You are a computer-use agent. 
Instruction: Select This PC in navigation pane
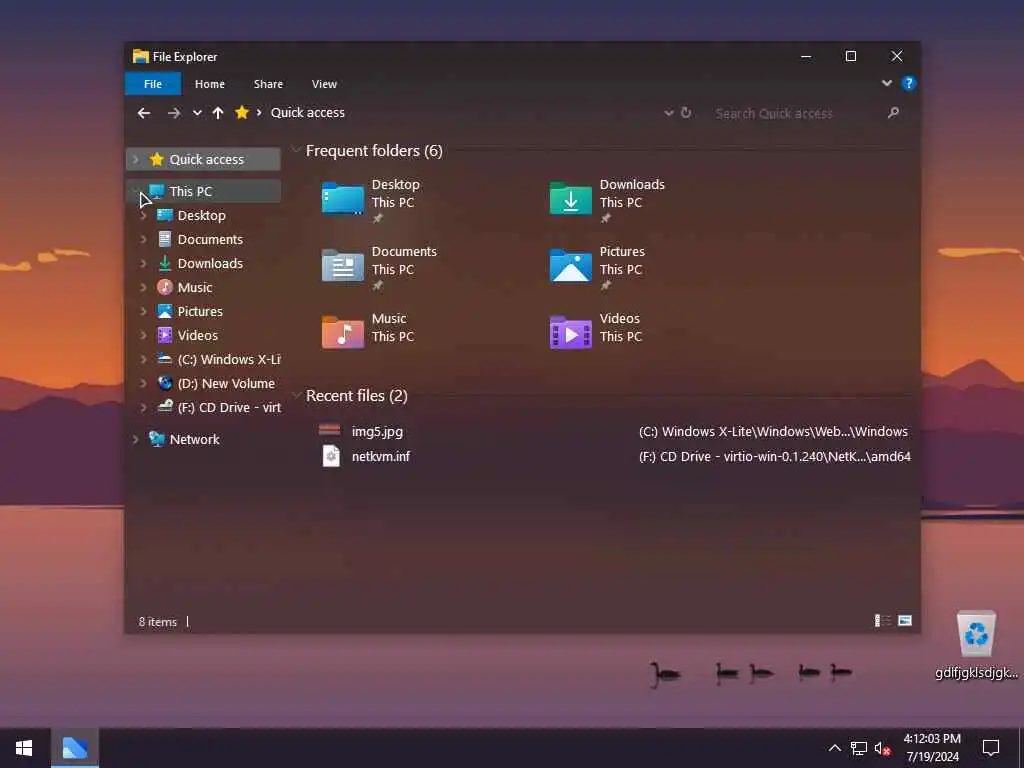203,191
